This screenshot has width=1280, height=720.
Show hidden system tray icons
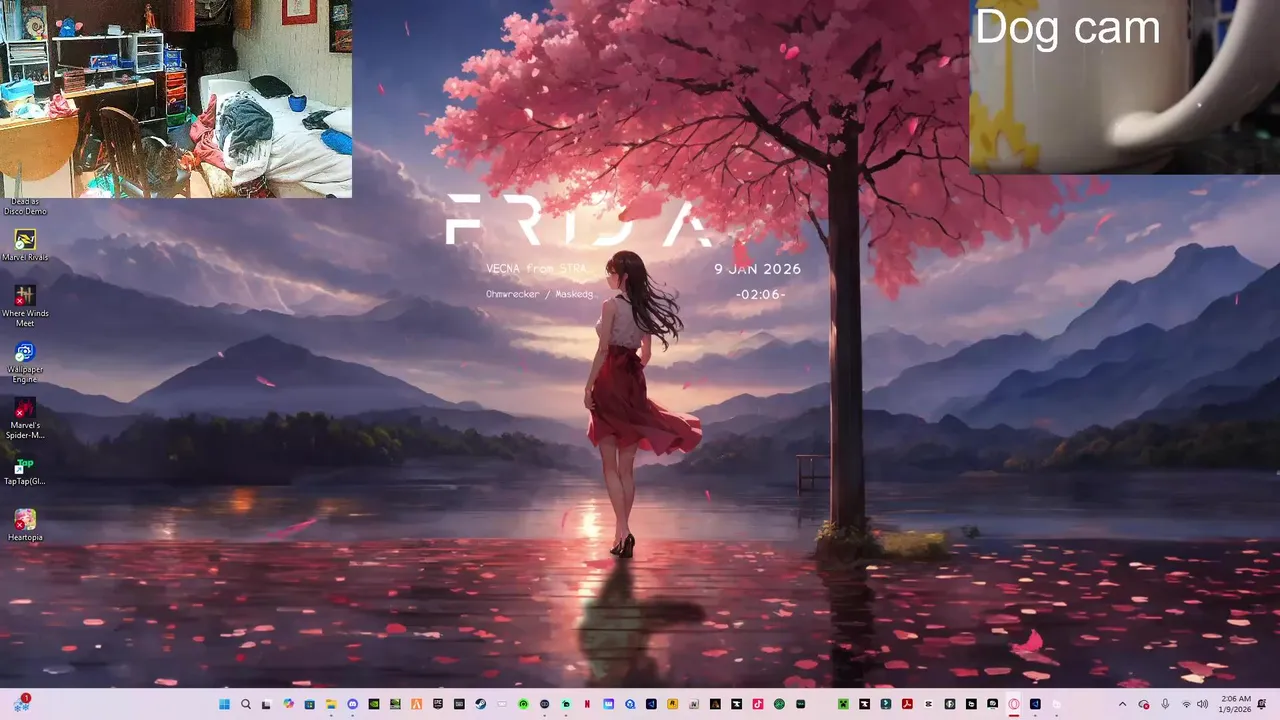[x=1122, y=704]
